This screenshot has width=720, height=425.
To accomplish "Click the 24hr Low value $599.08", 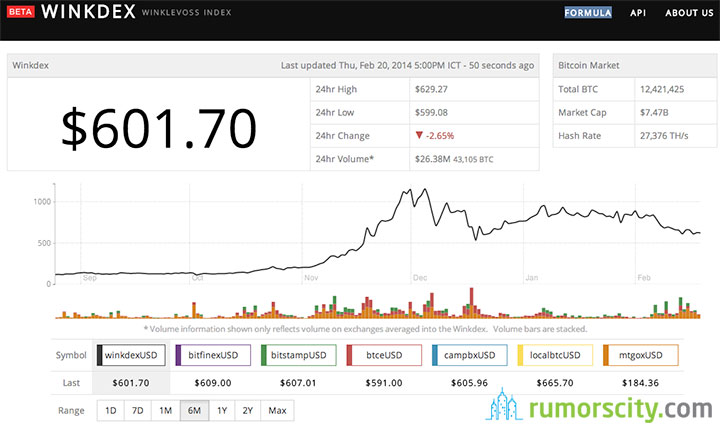I will pos(431,112).
